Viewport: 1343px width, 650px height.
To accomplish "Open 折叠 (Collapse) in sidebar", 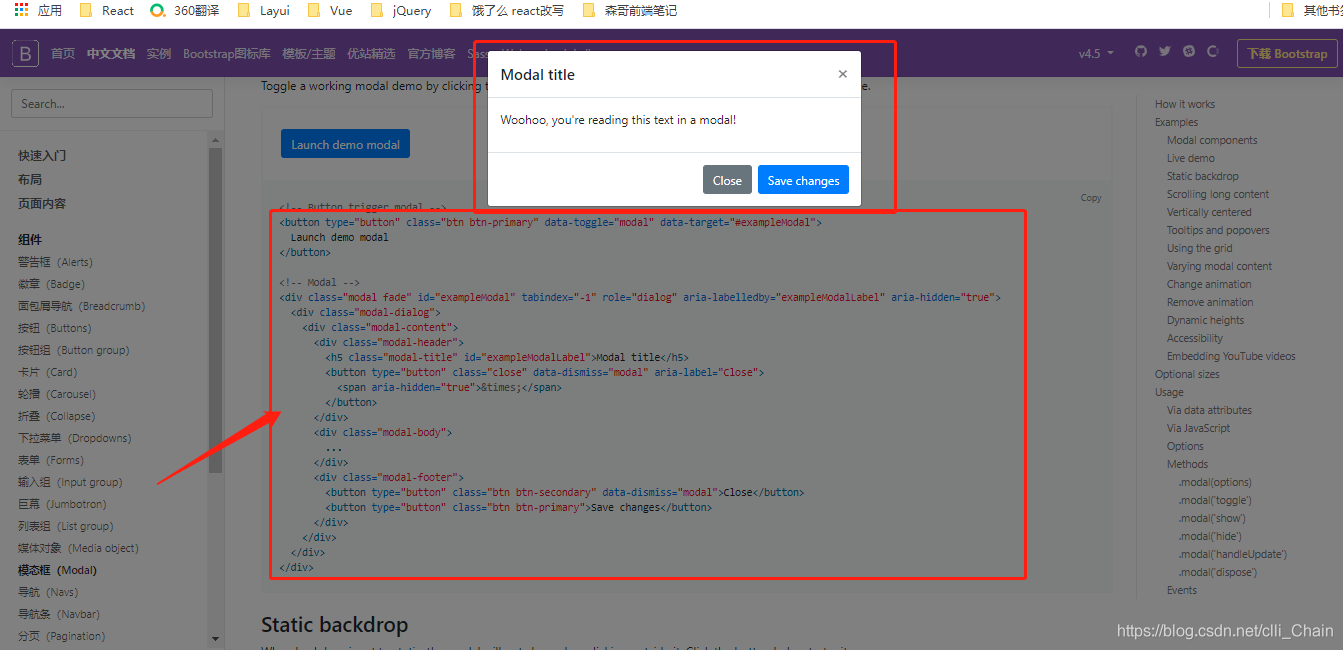I will pos(56,416).
